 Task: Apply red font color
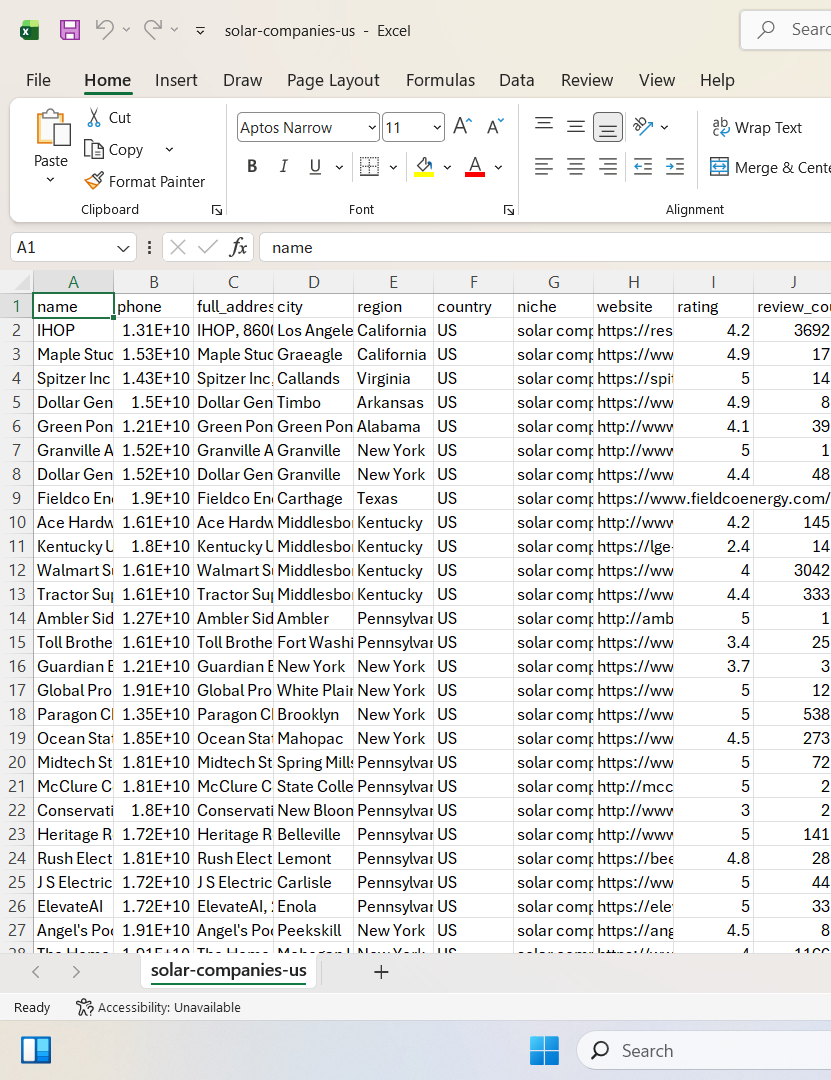475,166
